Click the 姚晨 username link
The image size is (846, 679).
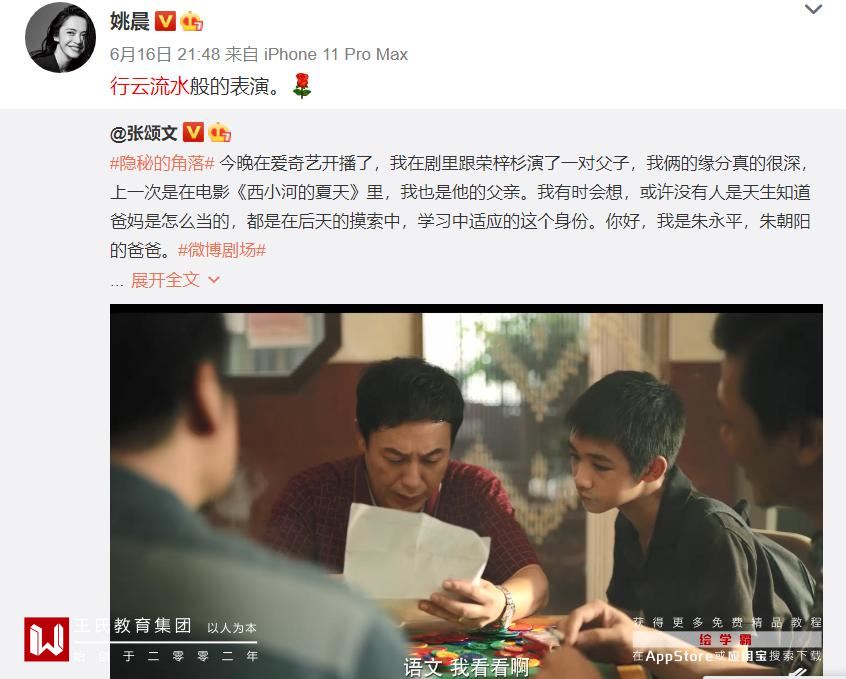click(x=130, y=22)
